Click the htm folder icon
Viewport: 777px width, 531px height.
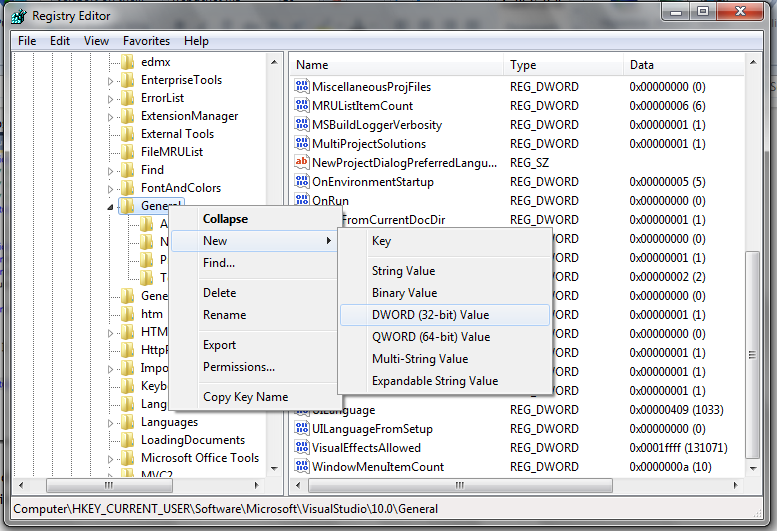128,314
